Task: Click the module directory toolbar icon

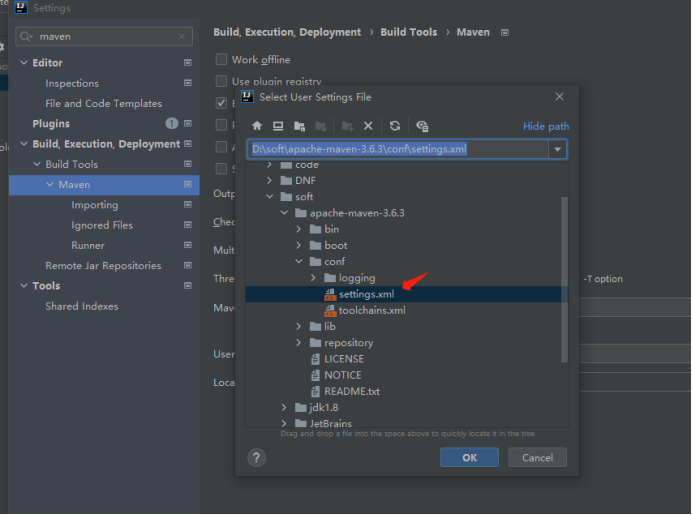Action: [321, 126]
